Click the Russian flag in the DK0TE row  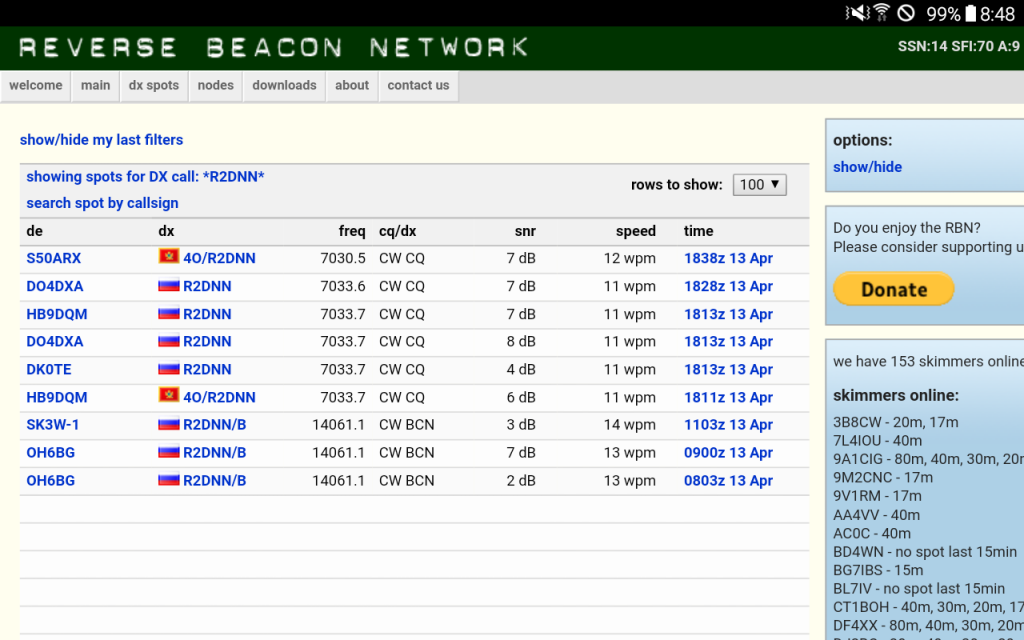[x=168, y=369]
